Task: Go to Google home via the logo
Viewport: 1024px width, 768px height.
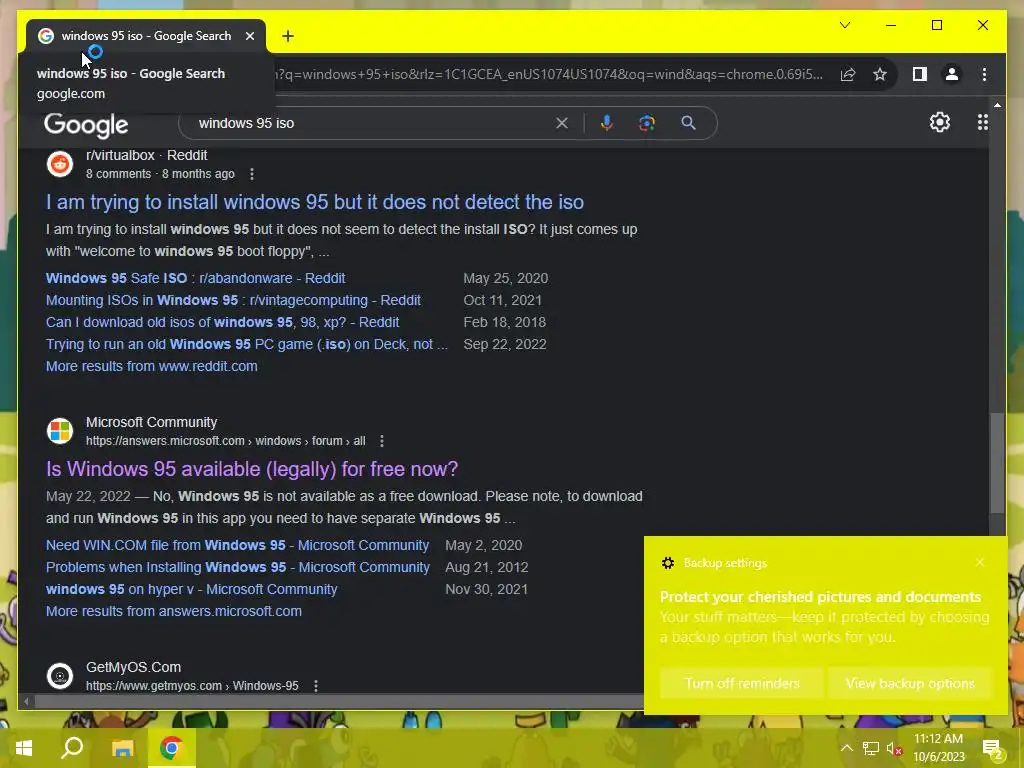Action: [86, 125]
